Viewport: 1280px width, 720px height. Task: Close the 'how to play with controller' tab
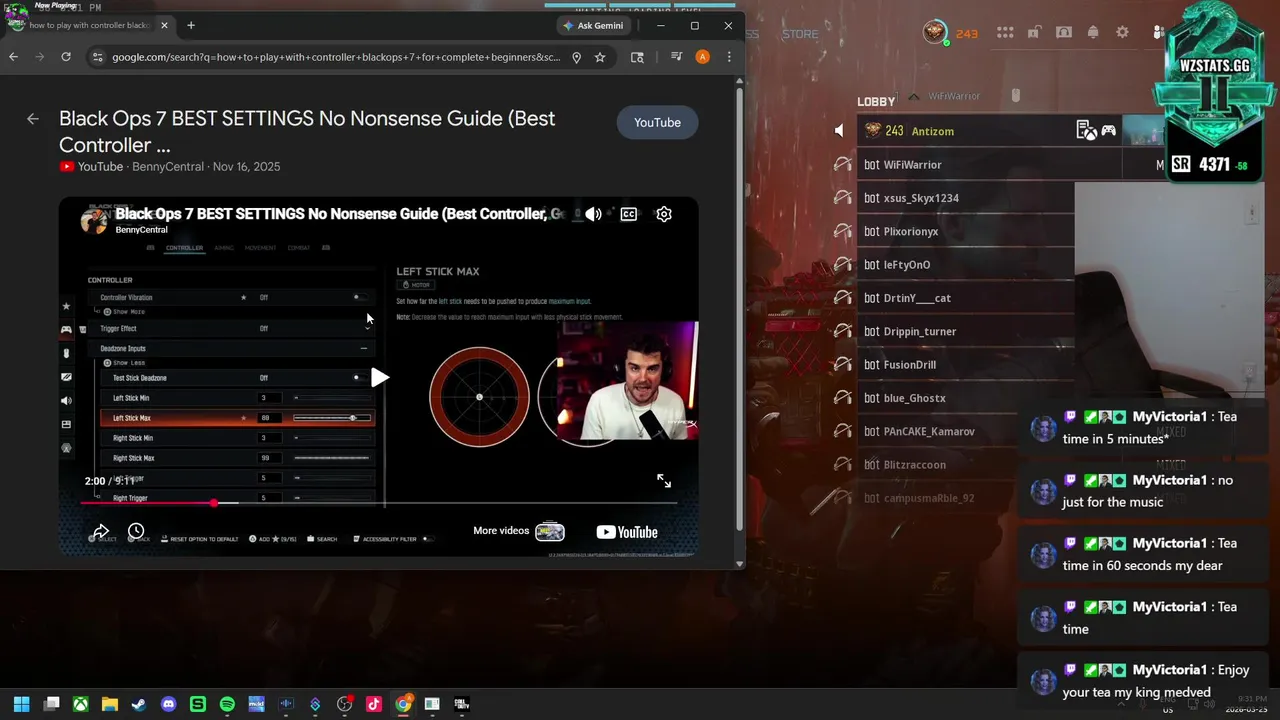pyautogui.click(x=165, y=25)
